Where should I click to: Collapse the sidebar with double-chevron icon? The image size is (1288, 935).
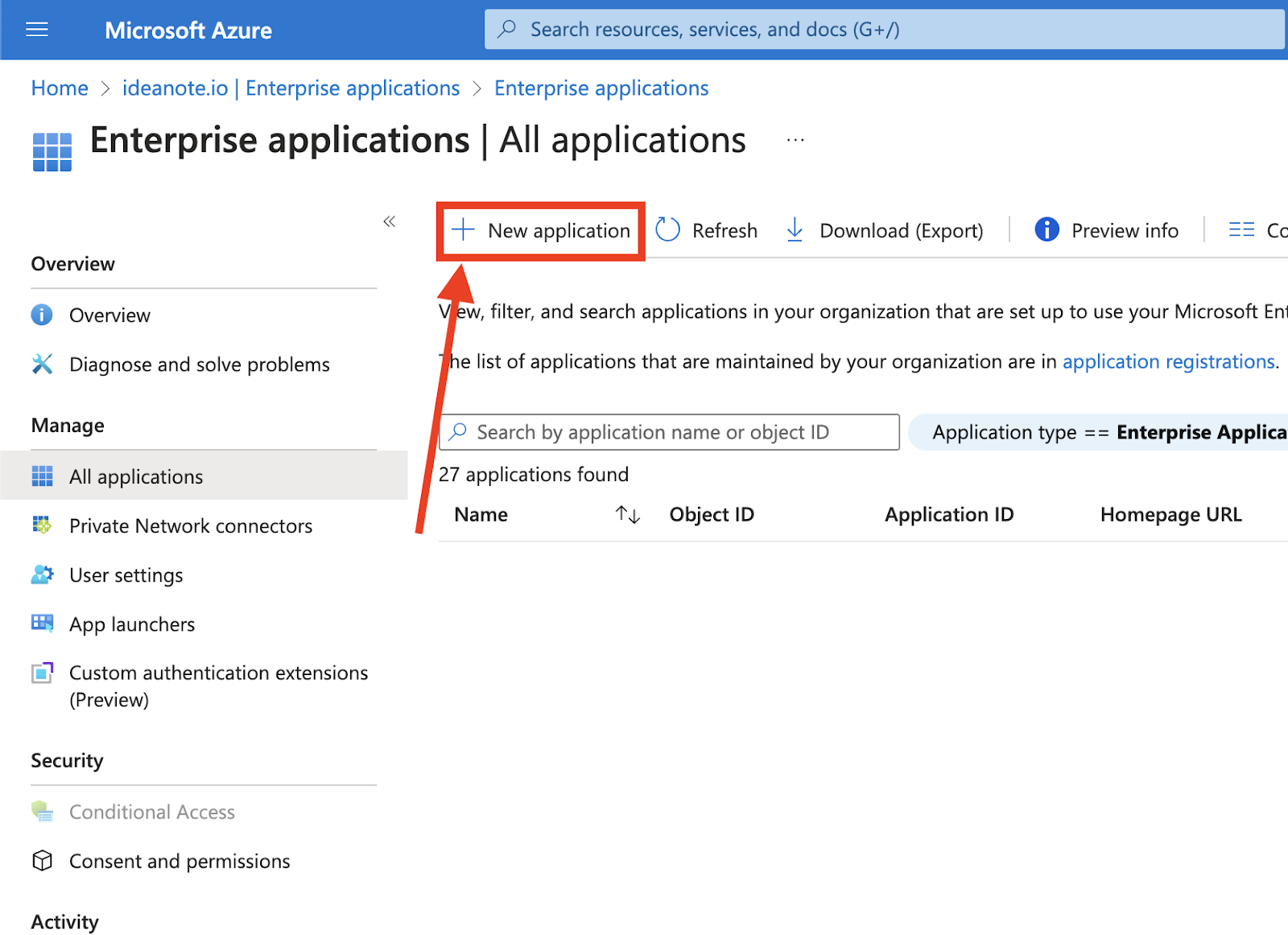click(390, 221)
